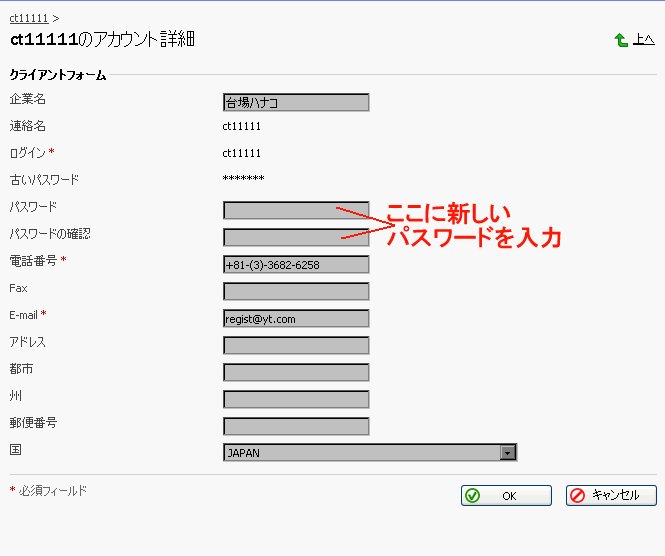665x556 pixels.
Task: Open the JAPAN country combo box
Action: [362, 453]
